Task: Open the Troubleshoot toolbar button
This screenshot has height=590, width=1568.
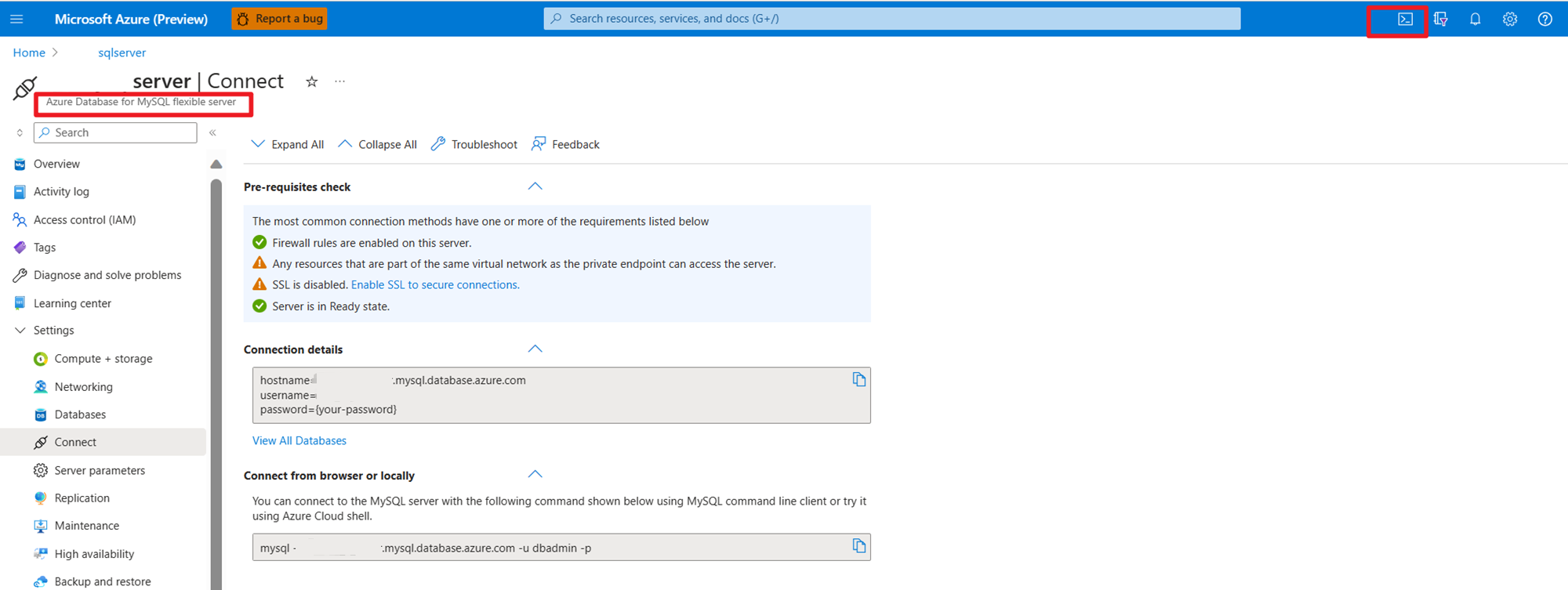Action: click(x=474, y=144)
